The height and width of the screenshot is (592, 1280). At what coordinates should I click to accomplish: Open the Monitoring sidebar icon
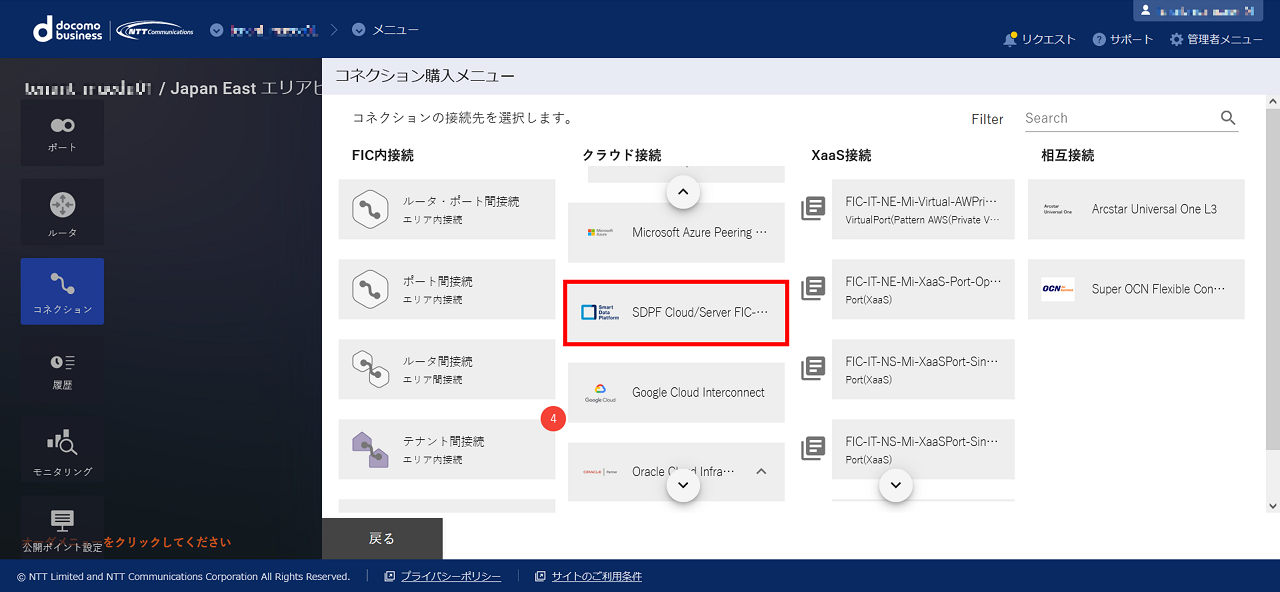[x=62, y=450]
